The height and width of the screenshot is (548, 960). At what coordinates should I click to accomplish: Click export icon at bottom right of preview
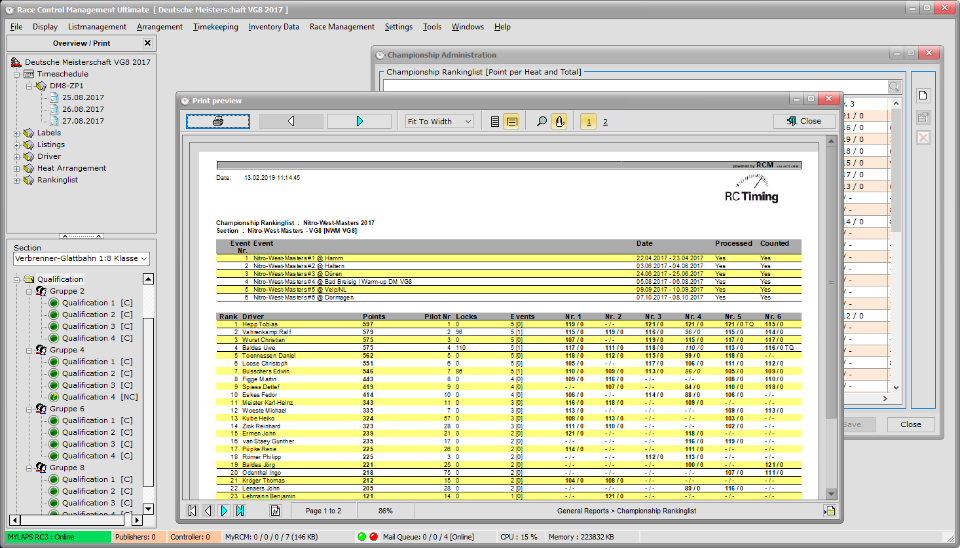[x=829, y=511]
